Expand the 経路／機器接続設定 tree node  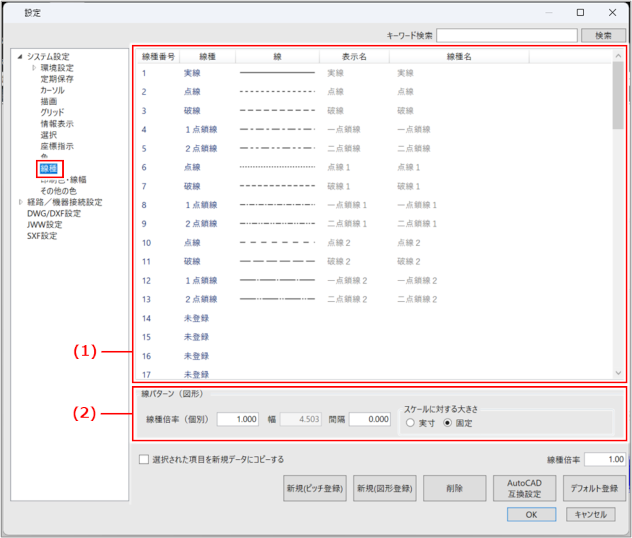coord(20,202)
